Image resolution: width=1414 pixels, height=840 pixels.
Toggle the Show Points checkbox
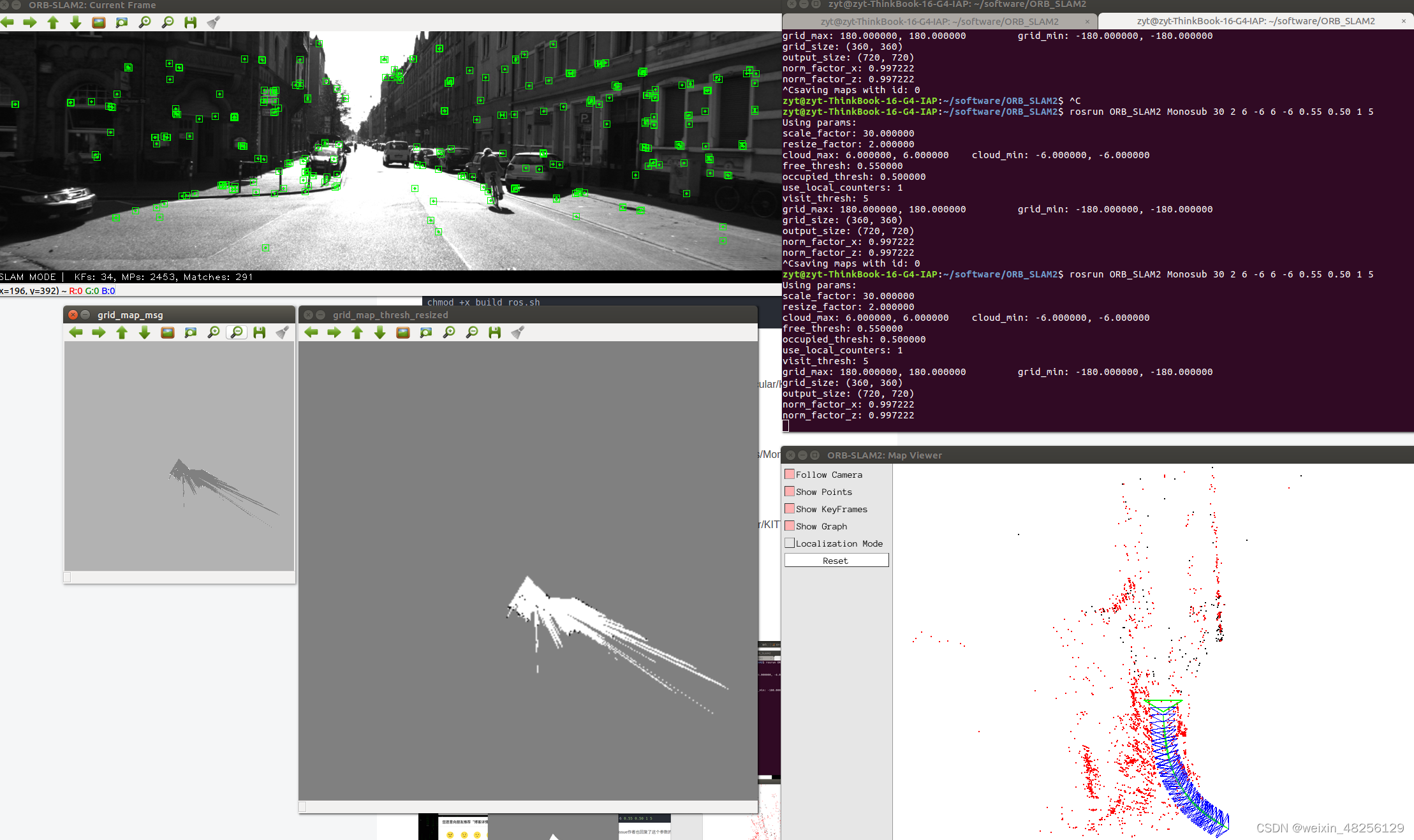(x=791, y=491)
